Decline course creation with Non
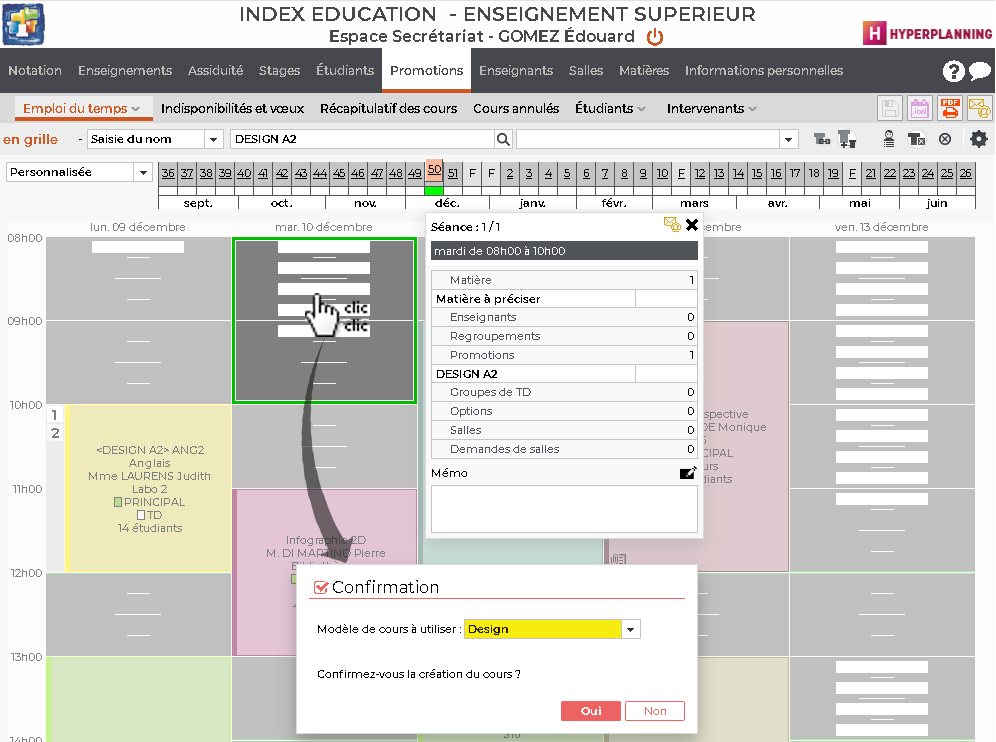 coord(655,711)
